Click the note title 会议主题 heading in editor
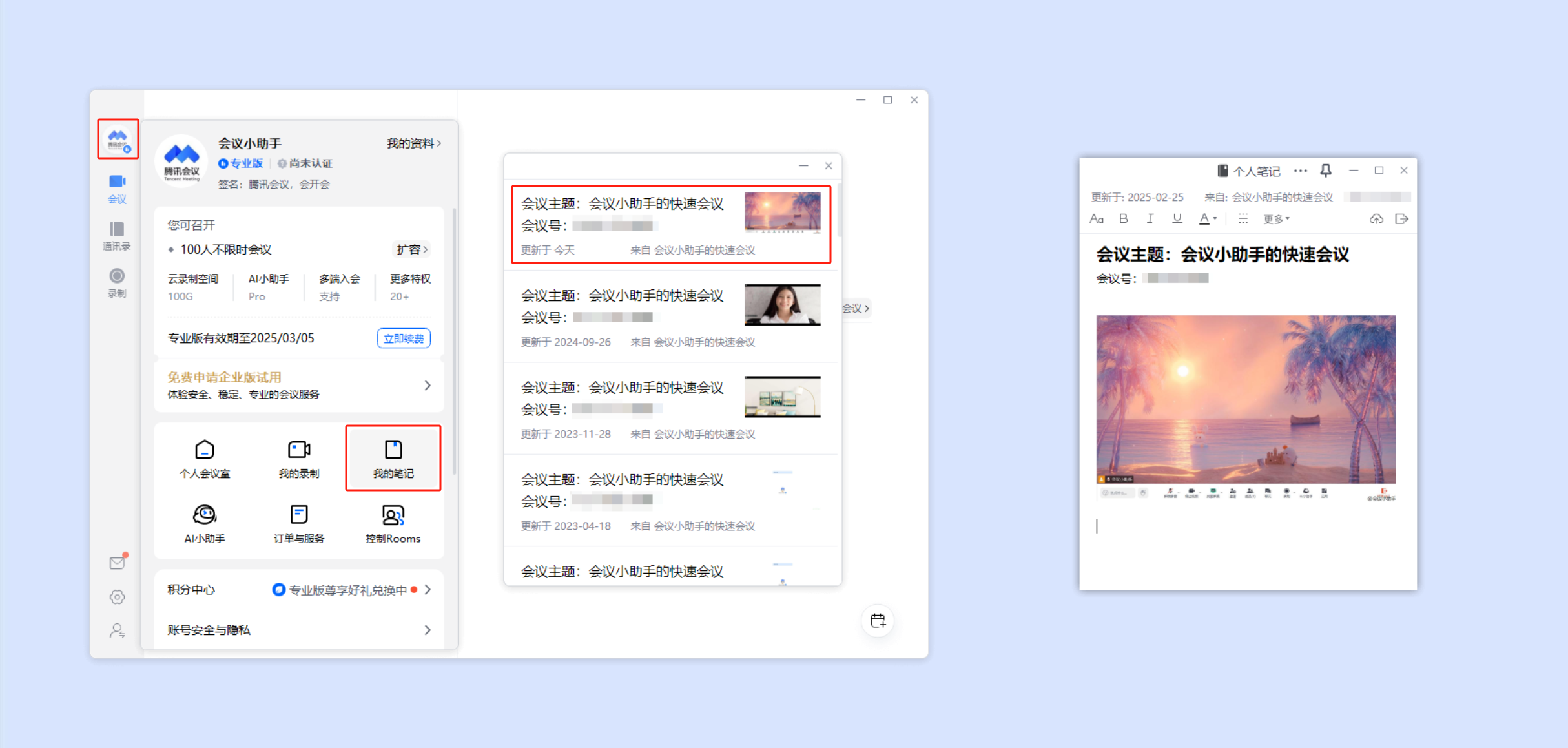This screenshot has height=748, width=1568. pos(1222,255)
